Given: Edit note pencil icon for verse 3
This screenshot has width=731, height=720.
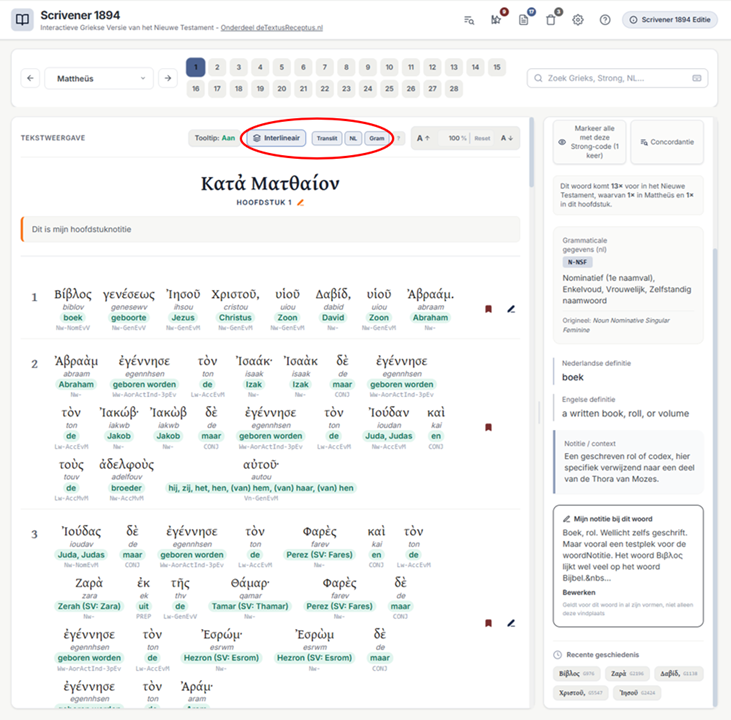Looking at the screenshot, I should (511, 623).
